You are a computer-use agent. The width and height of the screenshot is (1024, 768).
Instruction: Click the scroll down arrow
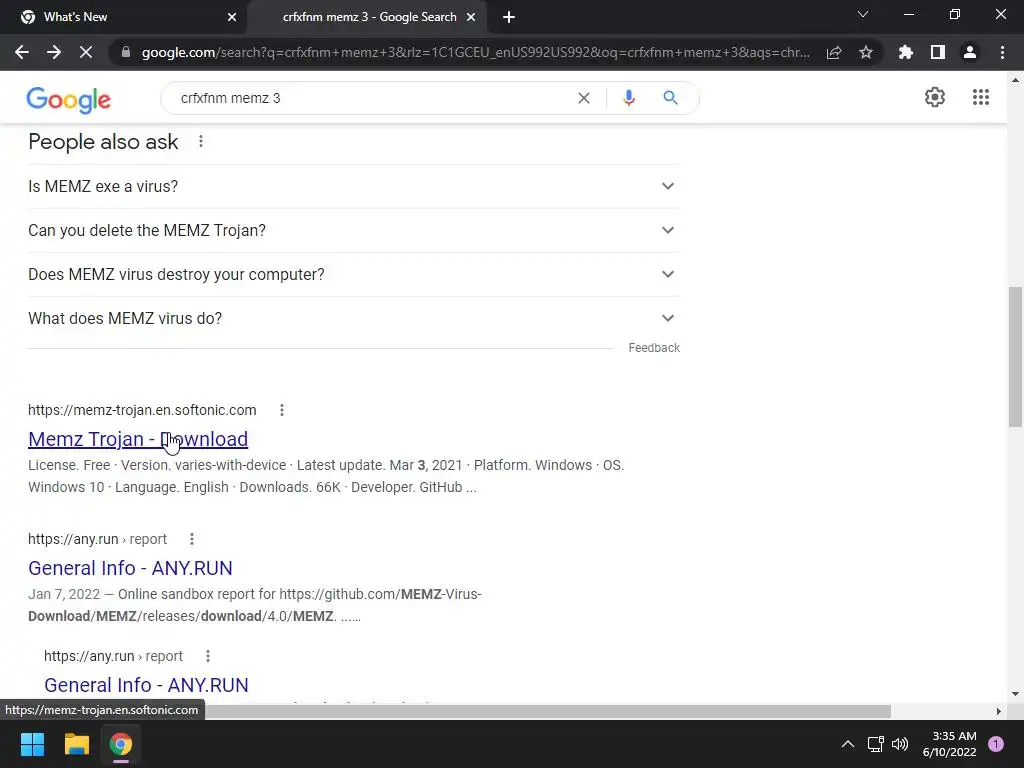[x=1015, y=694]
